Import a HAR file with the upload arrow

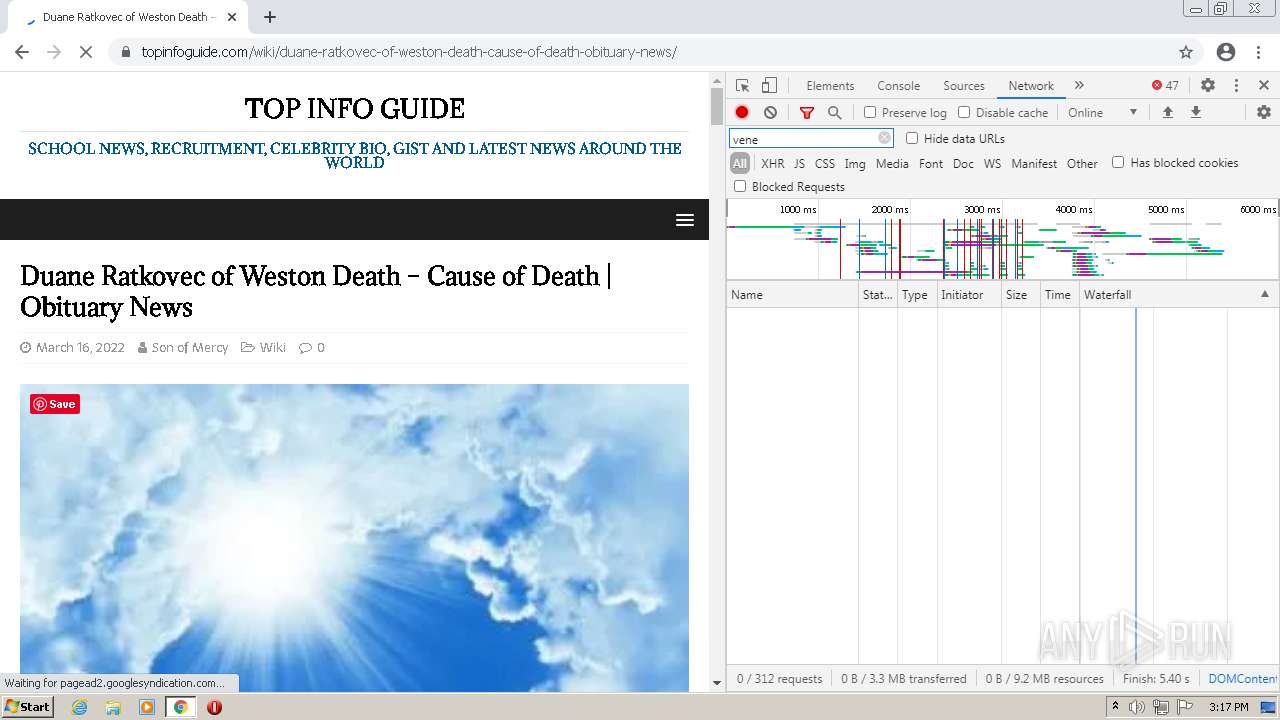point(1167,113)
